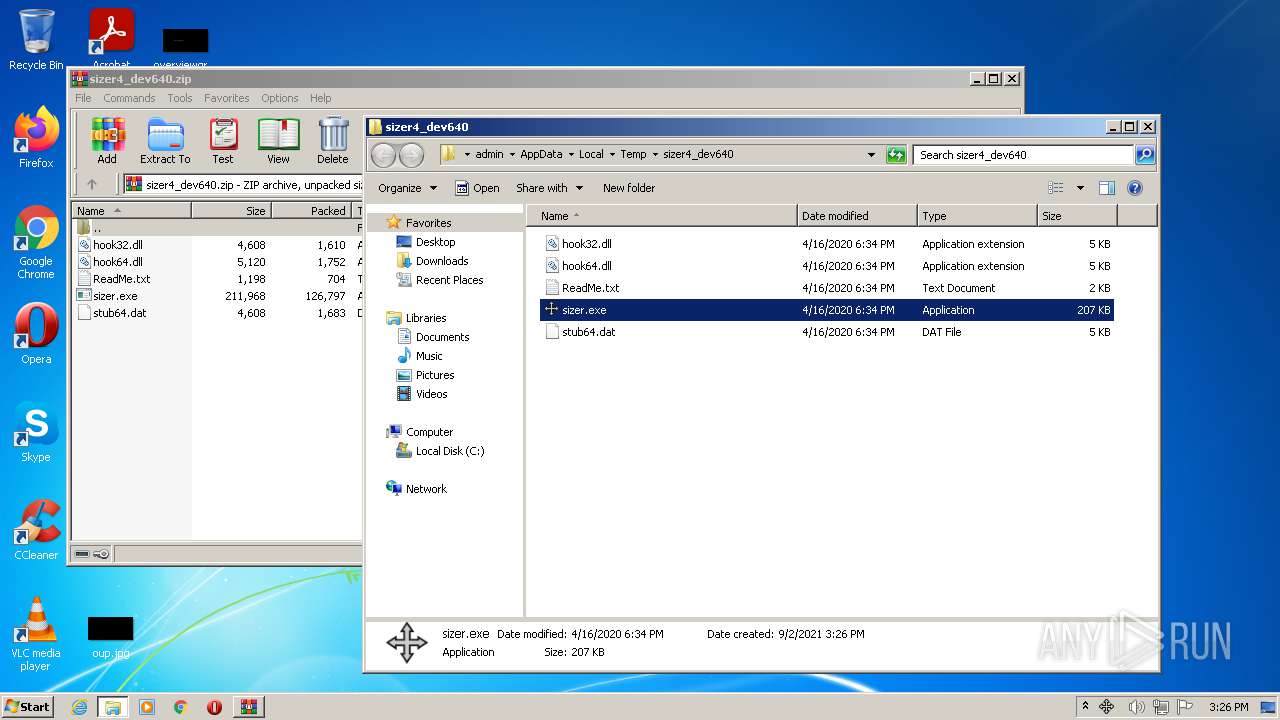Select Videos library

click(x=431, y=394)
